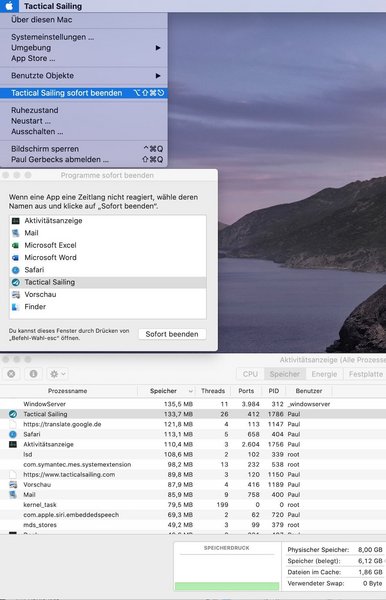Image resolution: width=386 pixels, height=600 pixels.
Task: Click the 133,7 MB memory cell
Action: coord(178,414)
